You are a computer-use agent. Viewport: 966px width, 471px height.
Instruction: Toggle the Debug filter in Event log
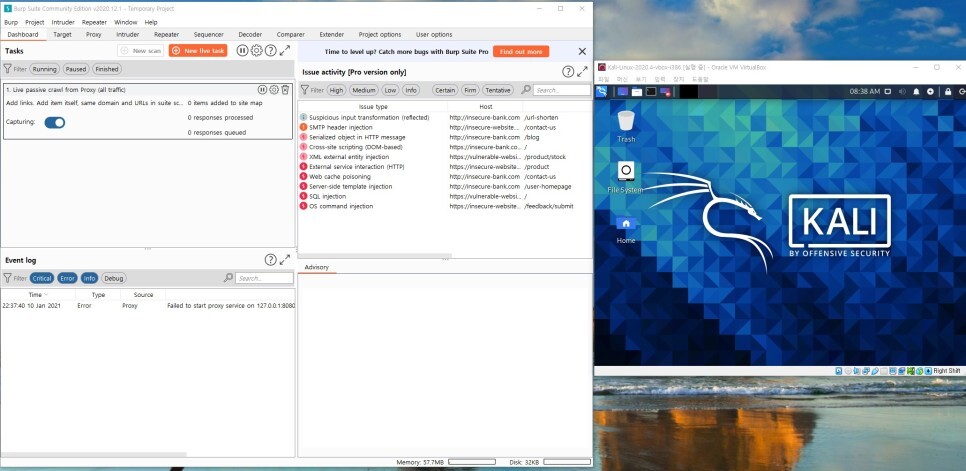click(x=114, y=278)
